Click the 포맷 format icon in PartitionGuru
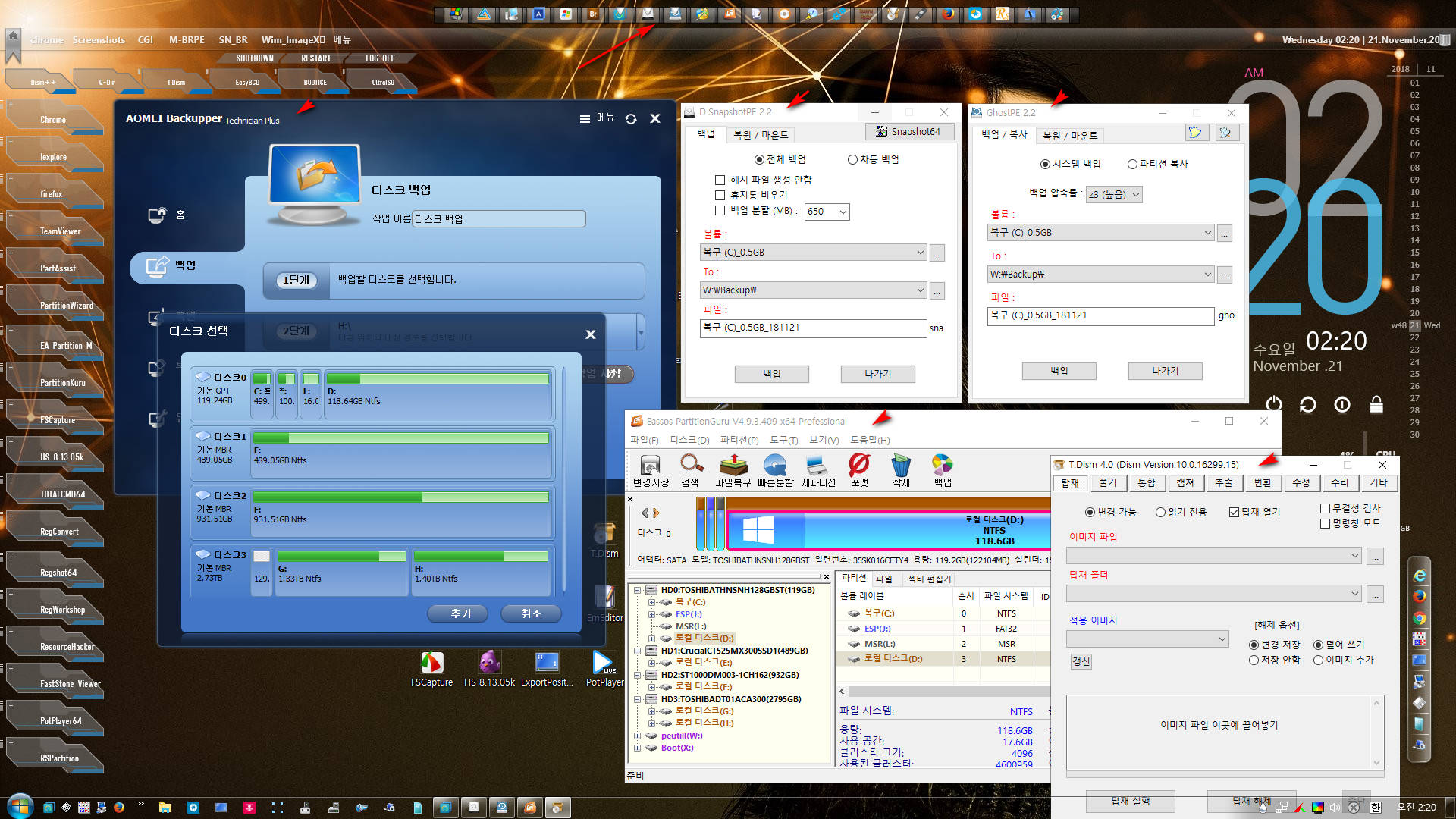This screenshot has width=1456, height=819. coord(859,470)
